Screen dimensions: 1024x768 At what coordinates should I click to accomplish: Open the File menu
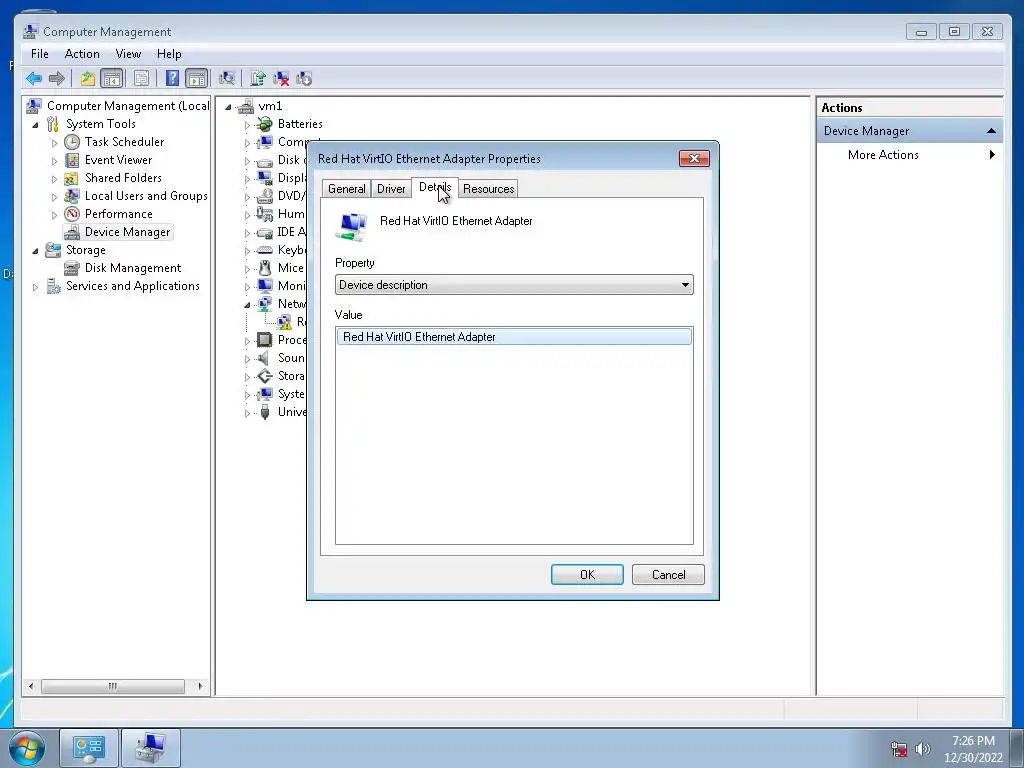tap(39, 54)
